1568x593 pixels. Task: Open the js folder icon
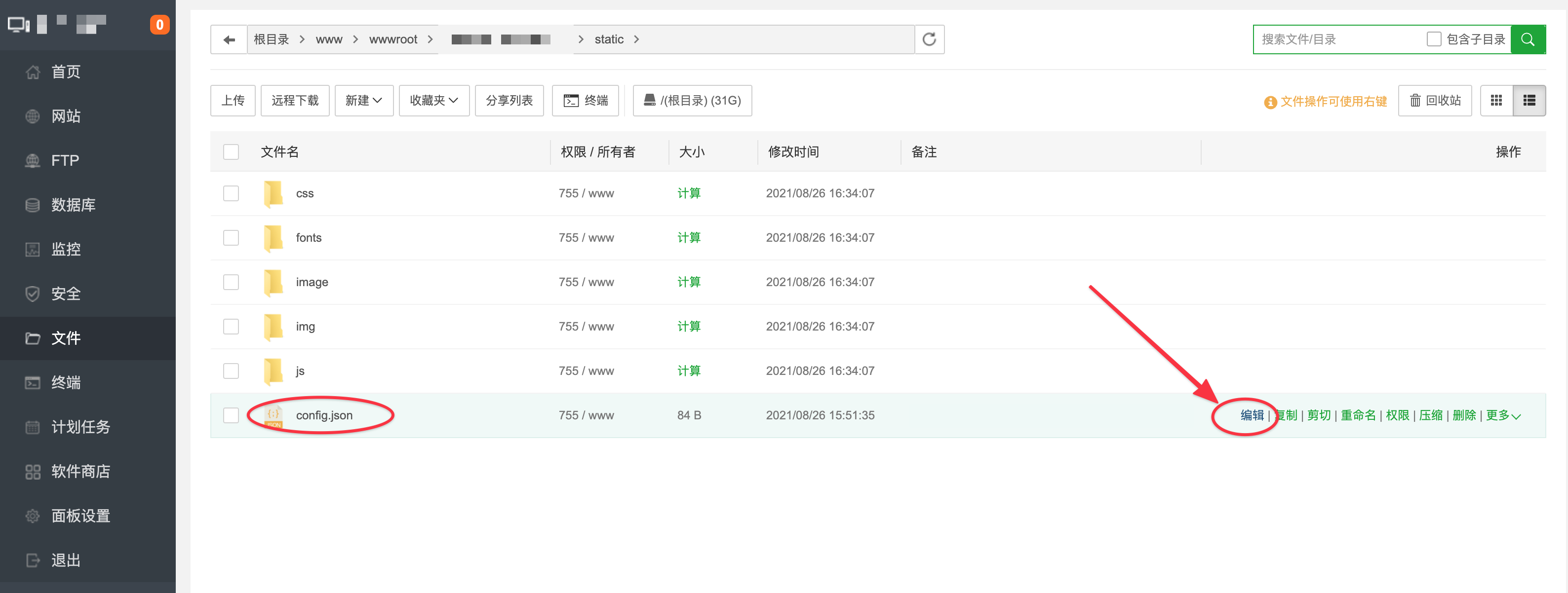coord(274,371)
